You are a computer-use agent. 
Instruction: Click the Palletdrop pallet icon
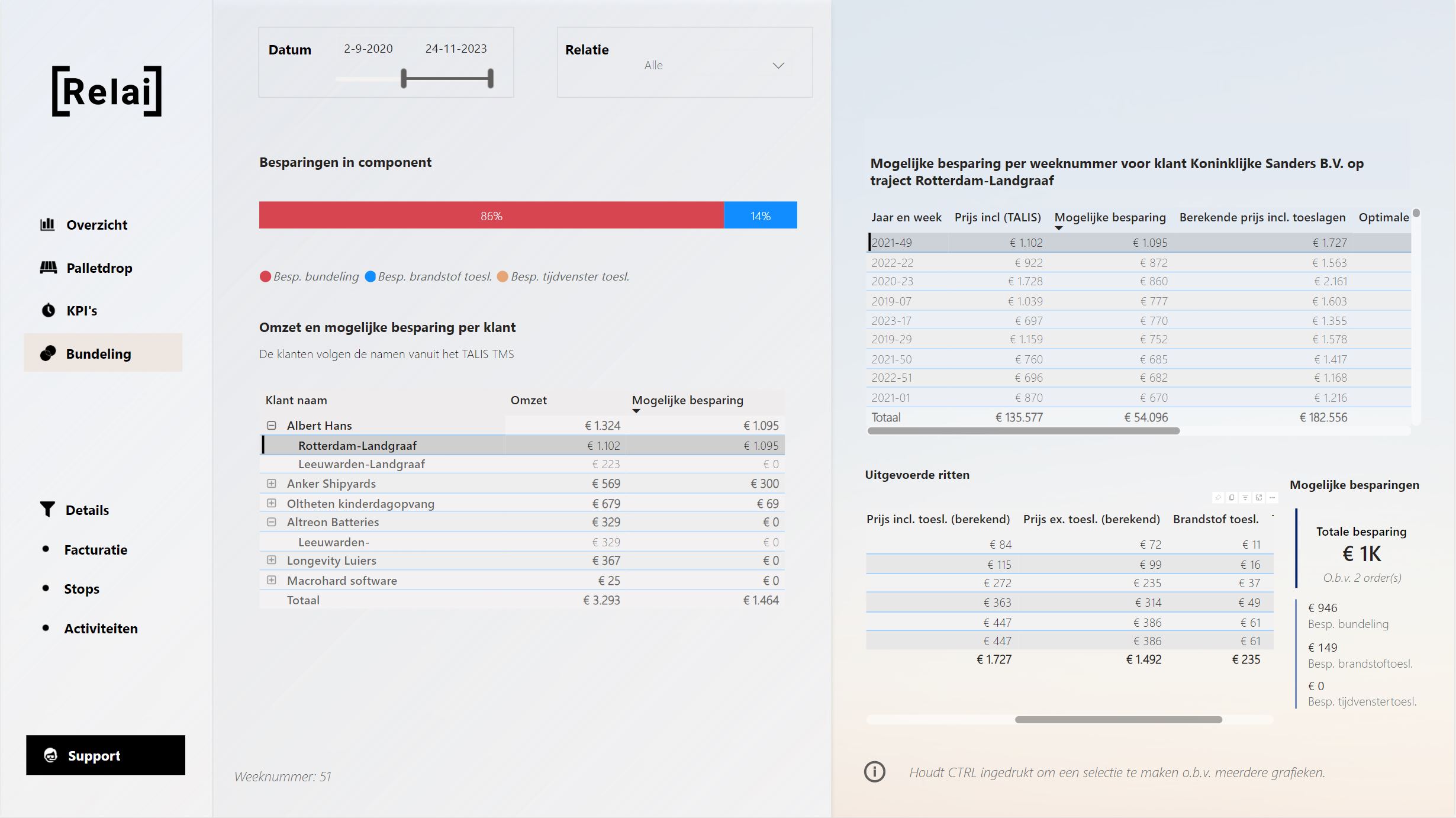[x=49, y=268]
